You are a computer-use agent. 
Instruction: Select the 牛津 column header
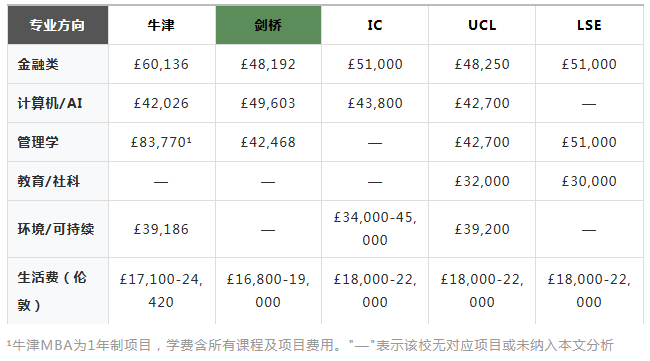(162, 25)
